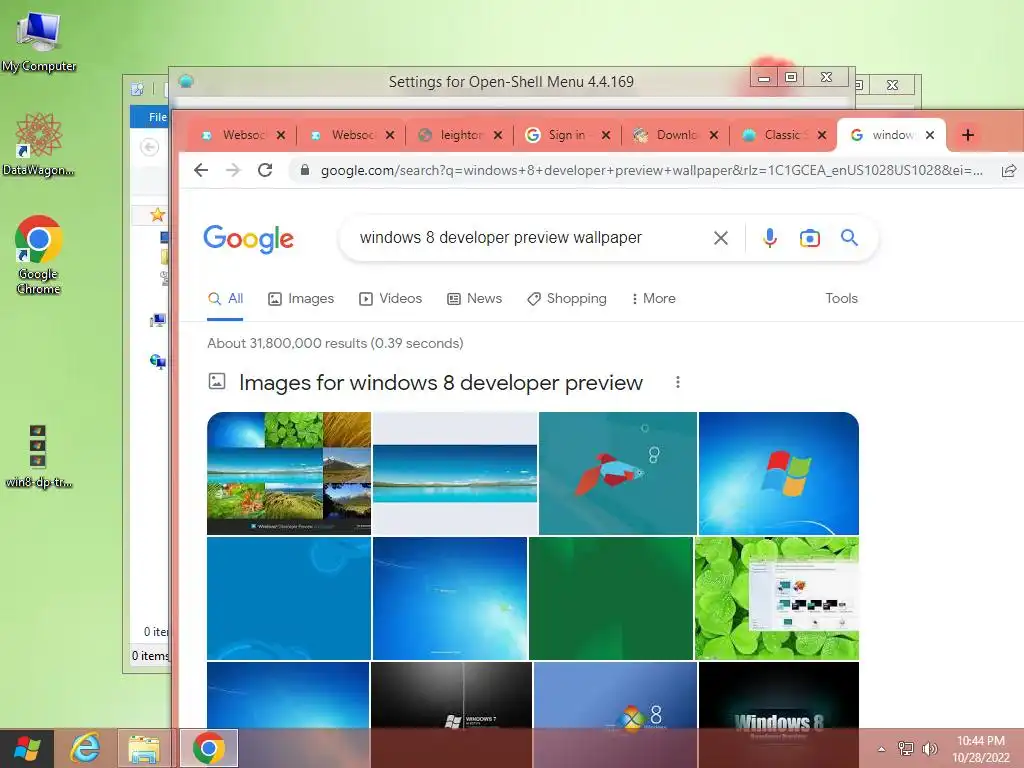Switch to Images results

pos(301,299)
